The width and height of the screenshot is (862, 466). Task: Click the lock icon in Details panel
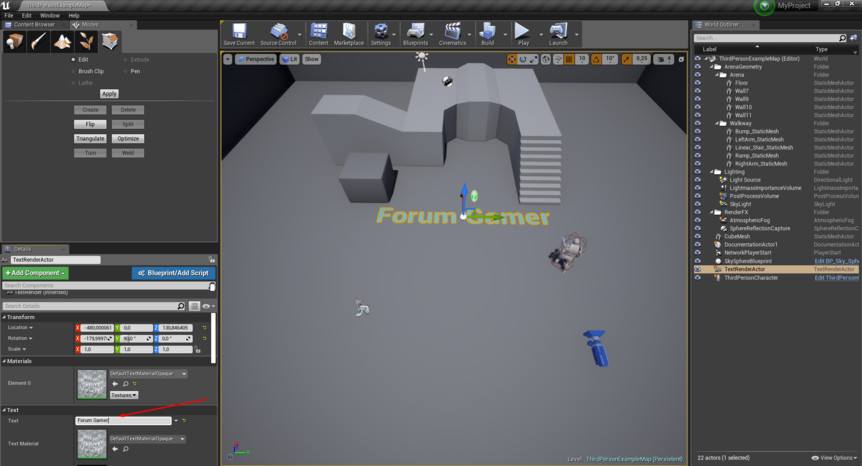[212, 259]
